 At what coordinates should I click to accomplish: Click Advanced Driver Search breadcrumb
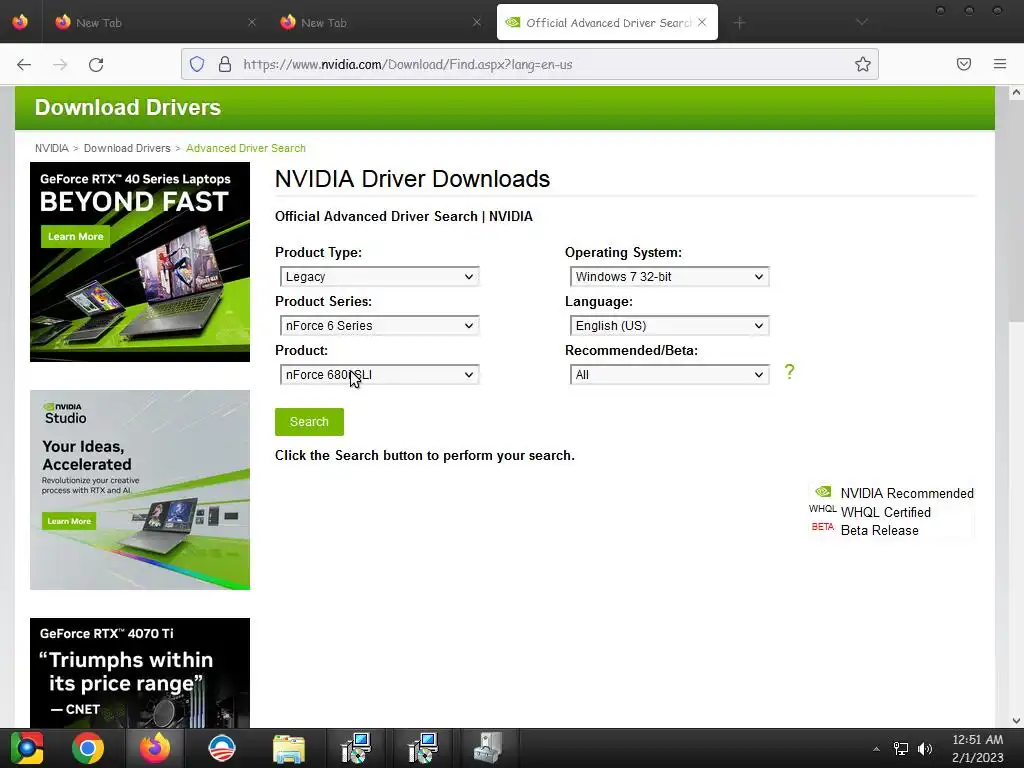click(246, 148)
